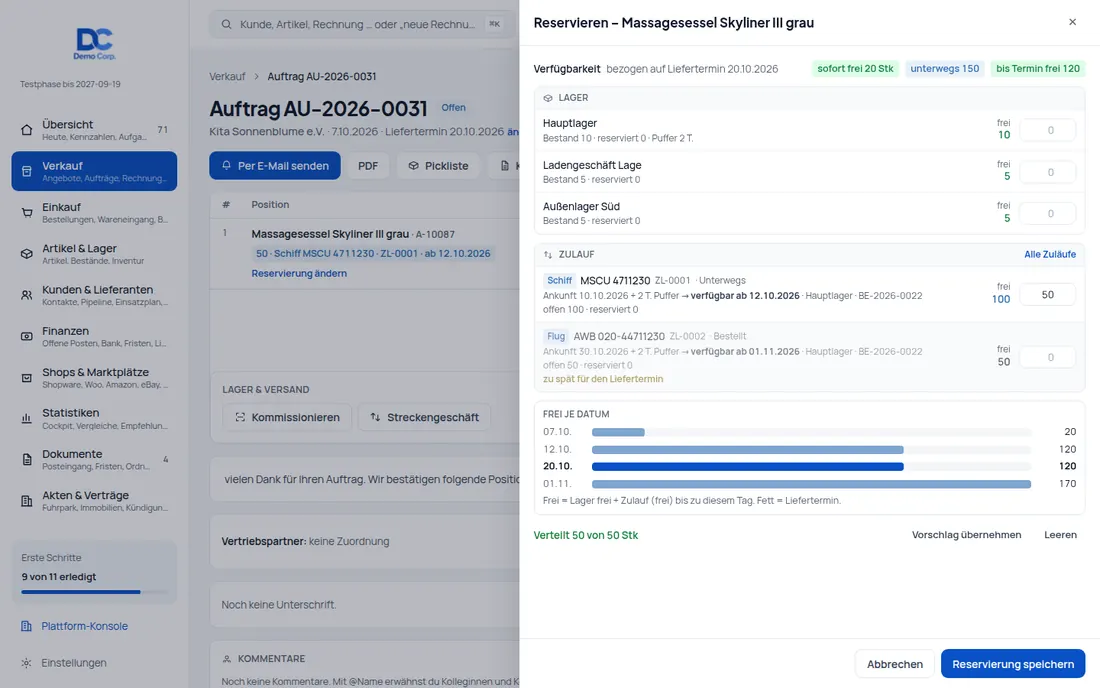The width and height of the screenshot is (1100, 688).
Task: Click the Einkauf cart icon
Action: 27,213
